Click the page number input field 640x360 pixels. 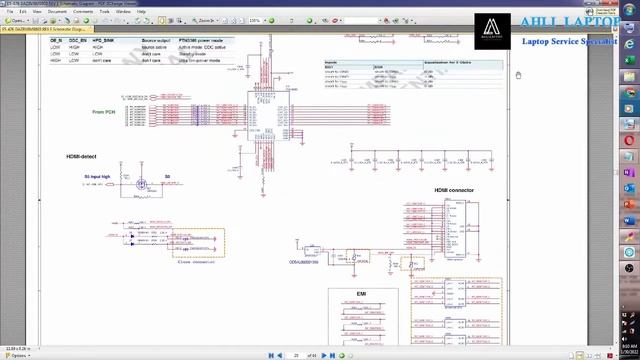pos(296,356)
